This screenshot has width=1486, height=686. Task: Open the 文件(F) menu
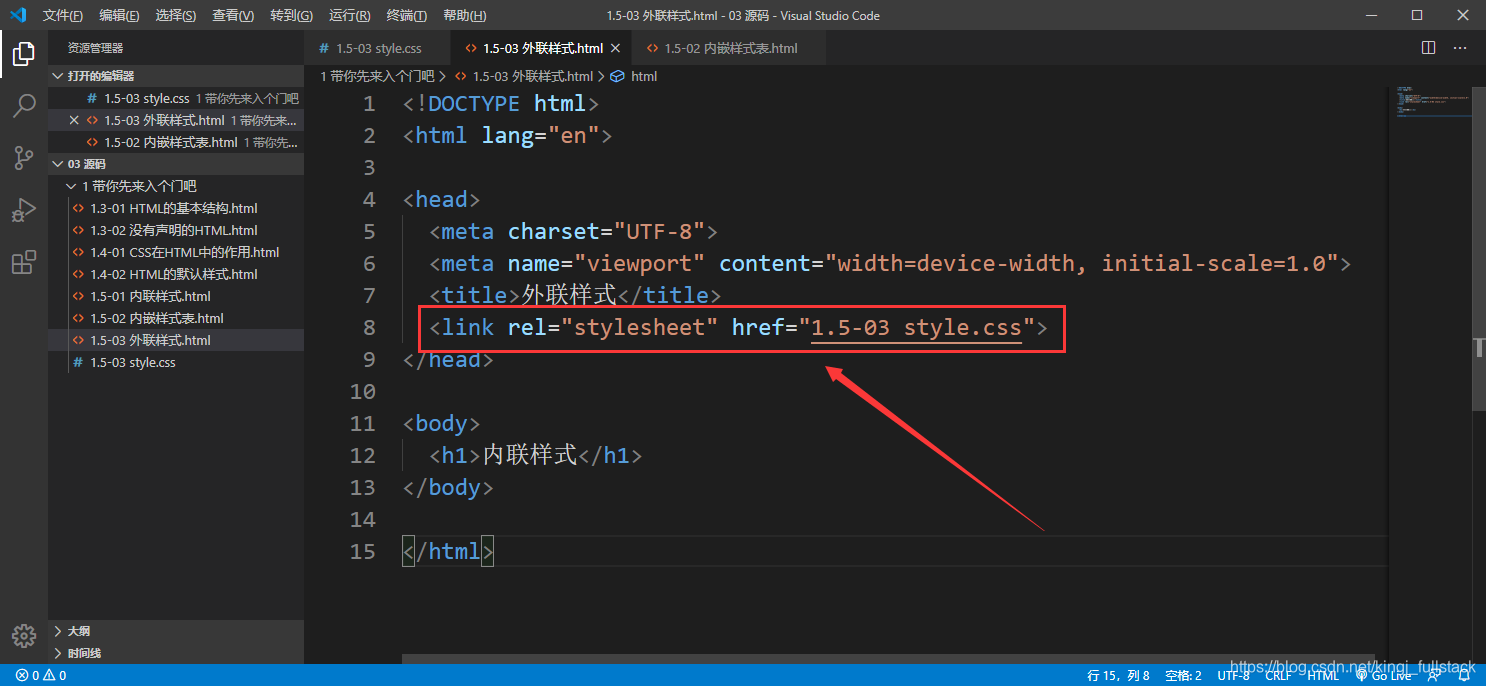[63, 15]
